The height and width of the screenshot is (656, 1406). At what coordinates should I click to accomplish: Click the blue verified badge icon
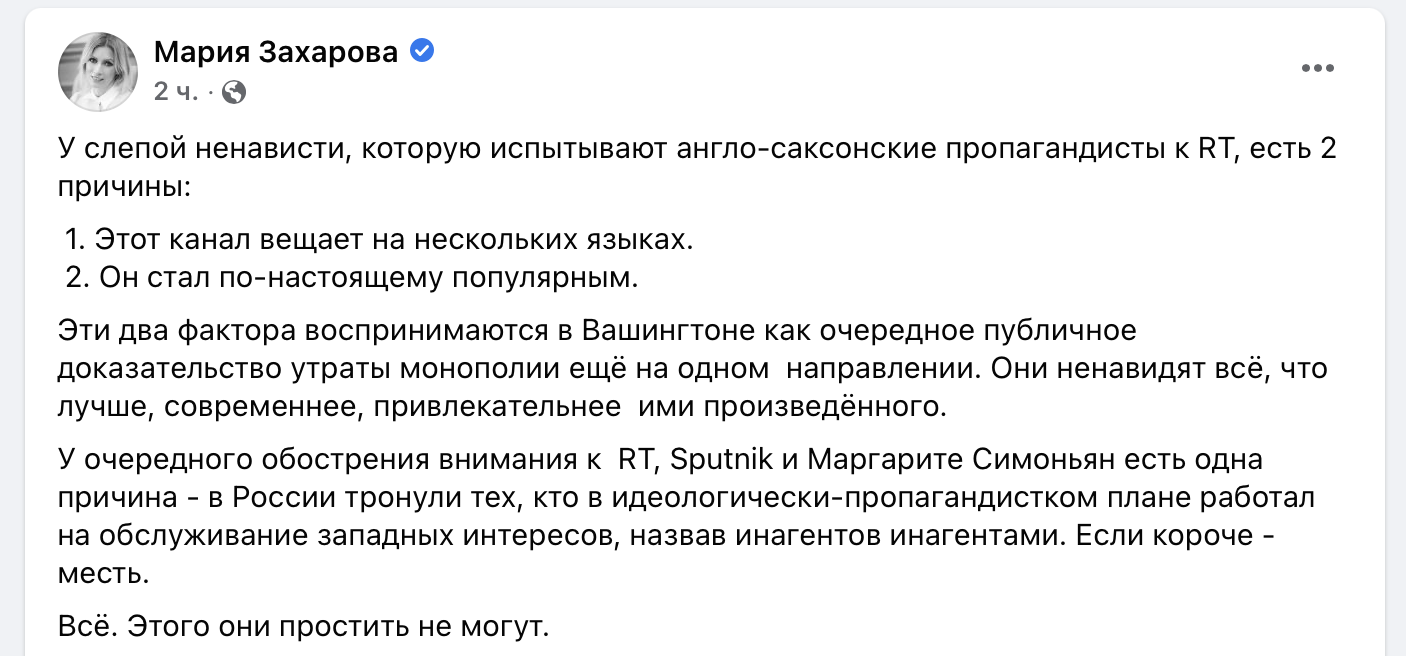[422, 51]
